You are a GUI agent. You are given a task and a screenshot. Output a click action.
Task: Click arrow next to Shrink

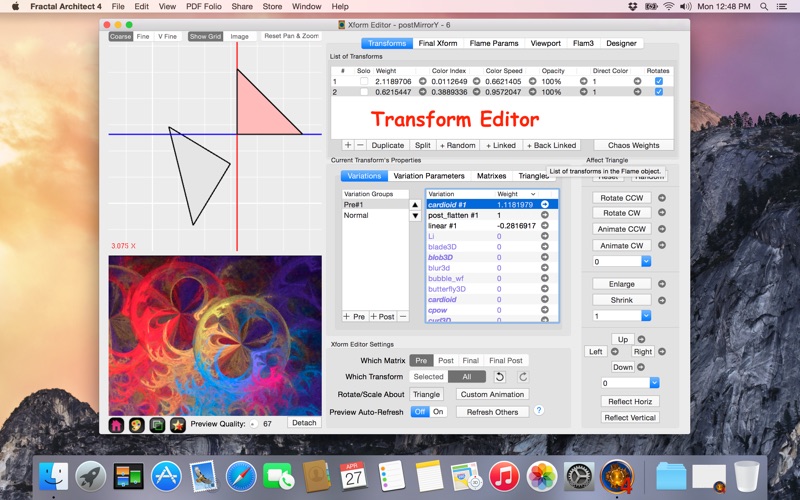662,301
